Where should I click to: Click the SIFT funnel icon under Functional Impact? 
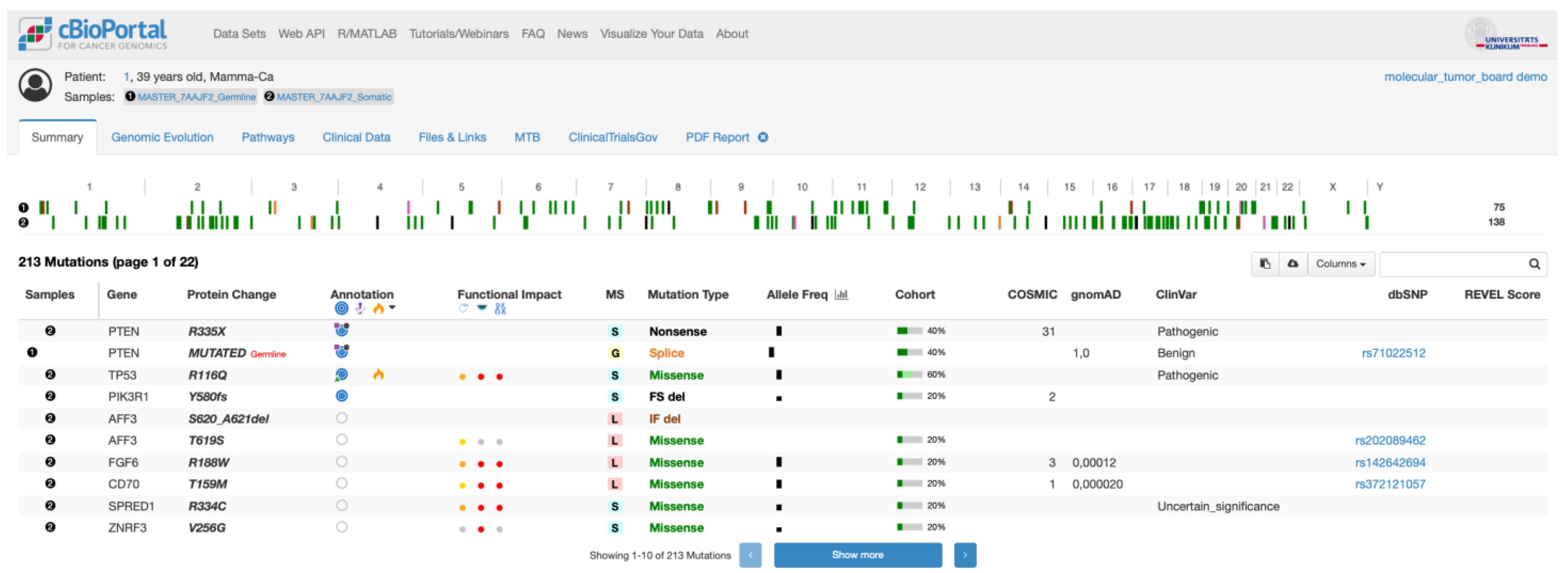(x=481, y=308)
